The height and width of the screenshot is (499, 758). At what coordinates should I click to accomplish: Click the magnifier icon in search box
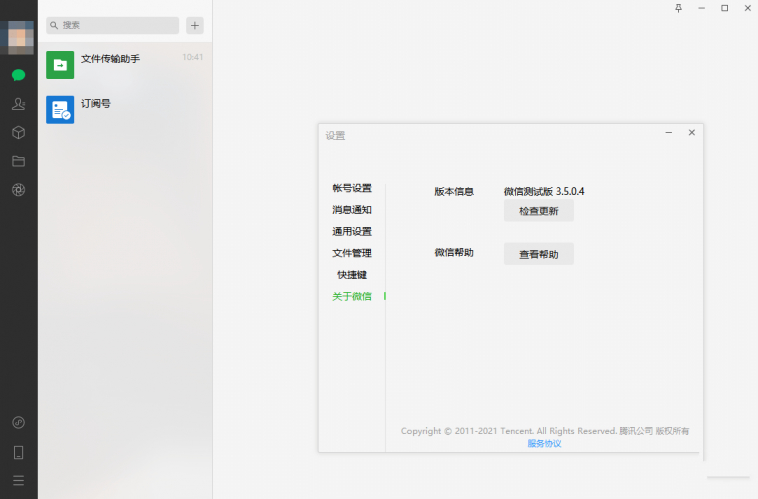click(x=54, y=25)
